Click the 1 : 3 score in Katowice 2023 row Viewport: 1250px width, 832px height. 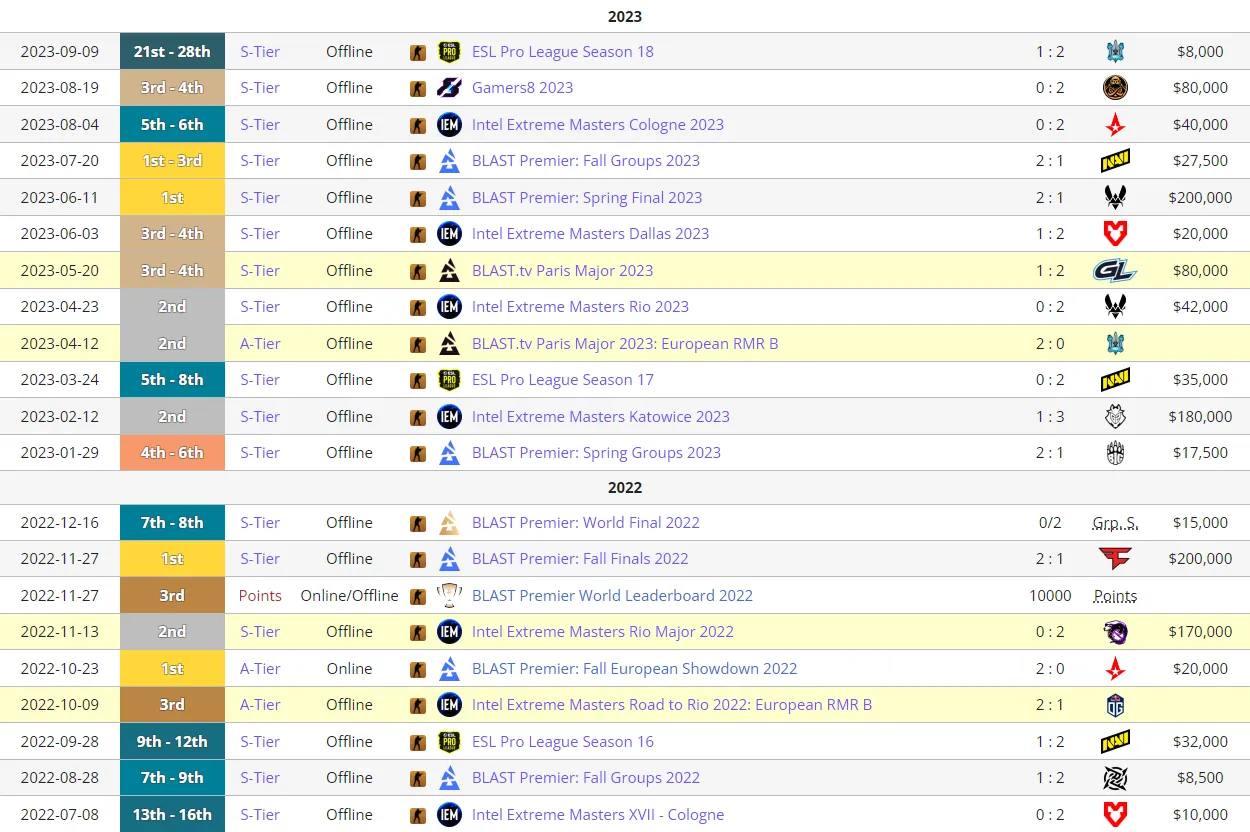click(x=1050, y=417)
